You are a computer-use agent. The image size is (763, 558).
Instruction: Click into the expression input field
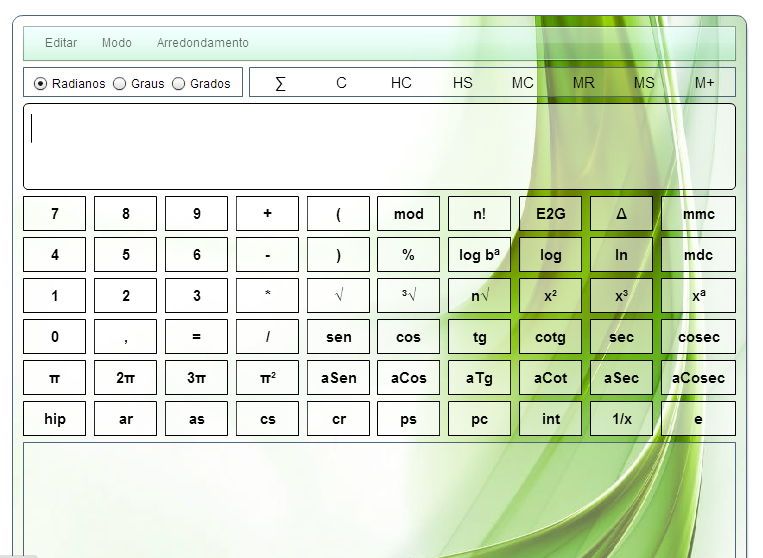coord(379,146)
